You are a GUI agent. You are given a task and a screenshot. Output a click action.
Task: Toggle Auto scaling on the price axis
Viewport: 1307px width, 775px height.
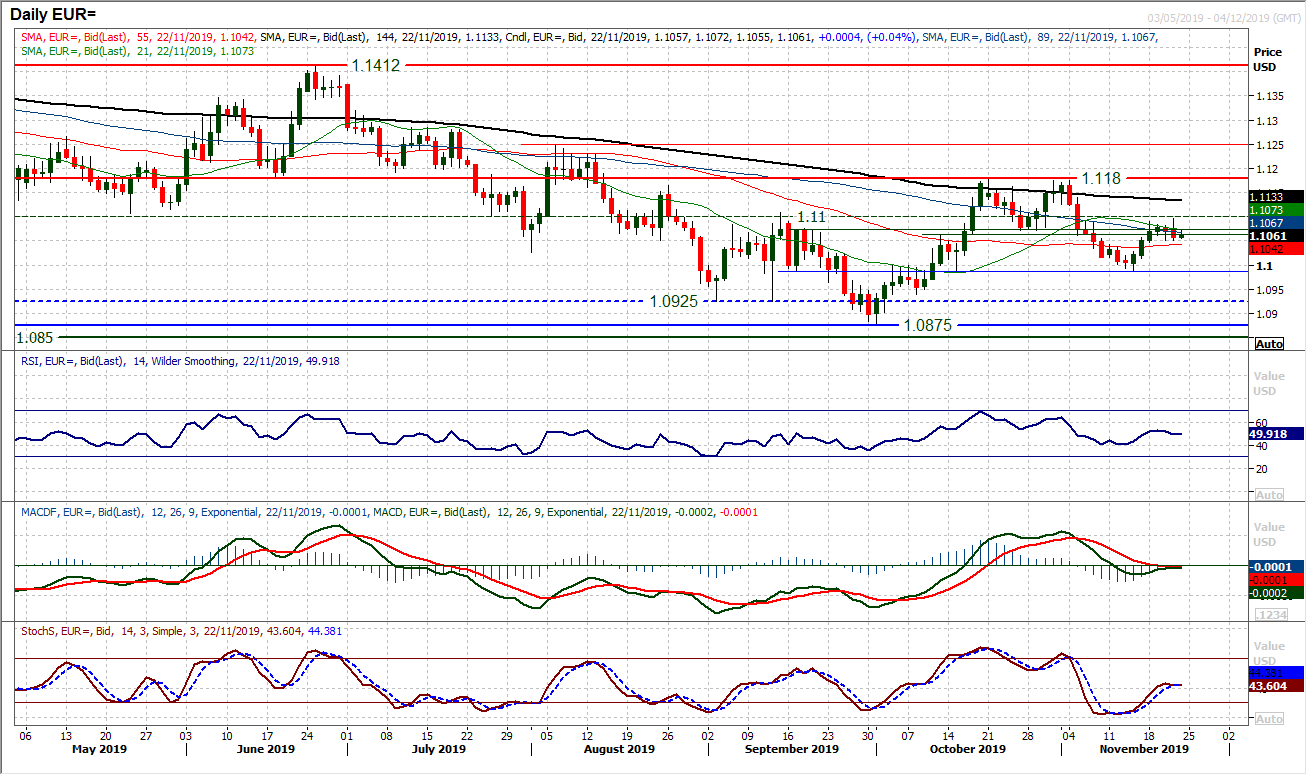click(1268, 344)
